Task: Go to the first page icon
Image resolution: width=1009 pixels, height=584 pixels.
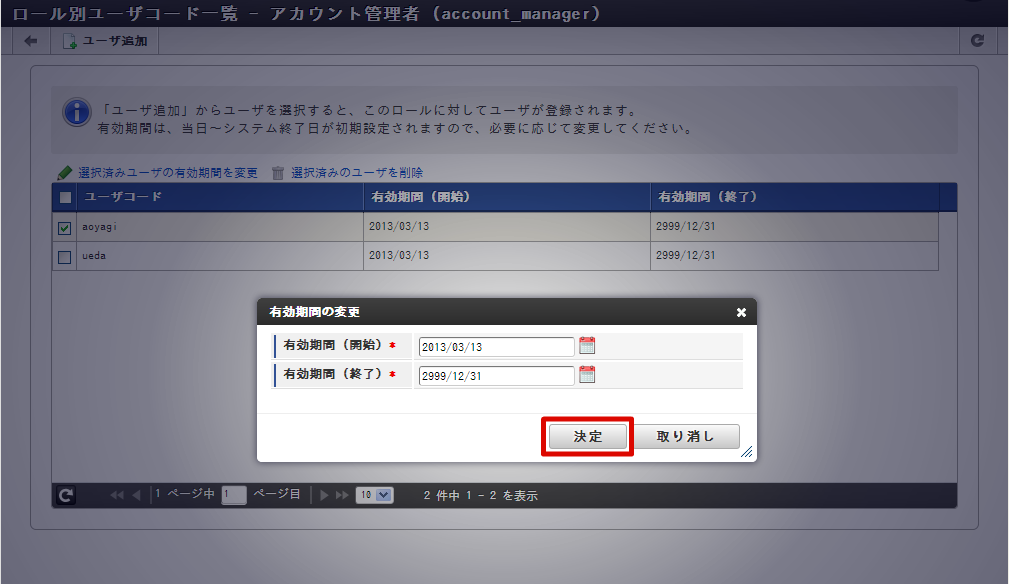Action: [x=116, y=495]
